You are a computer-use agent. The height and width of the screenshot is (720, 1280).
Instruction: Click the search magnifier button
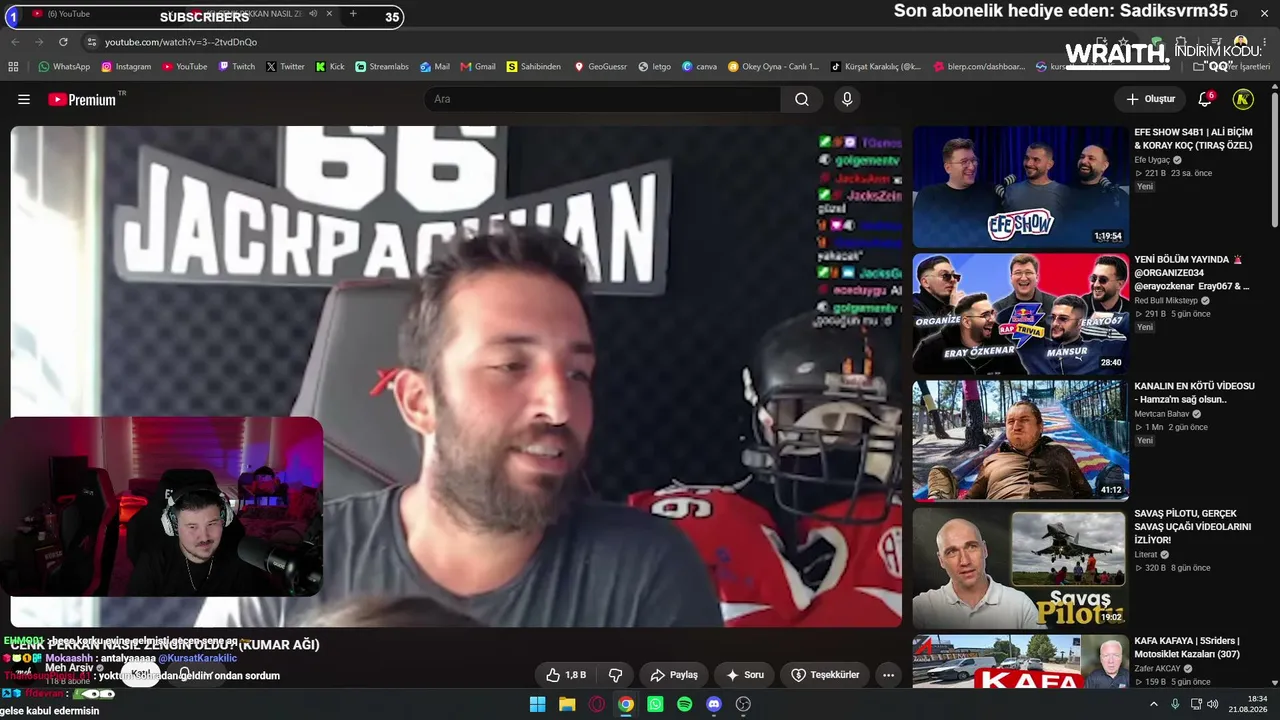[802, 99]
